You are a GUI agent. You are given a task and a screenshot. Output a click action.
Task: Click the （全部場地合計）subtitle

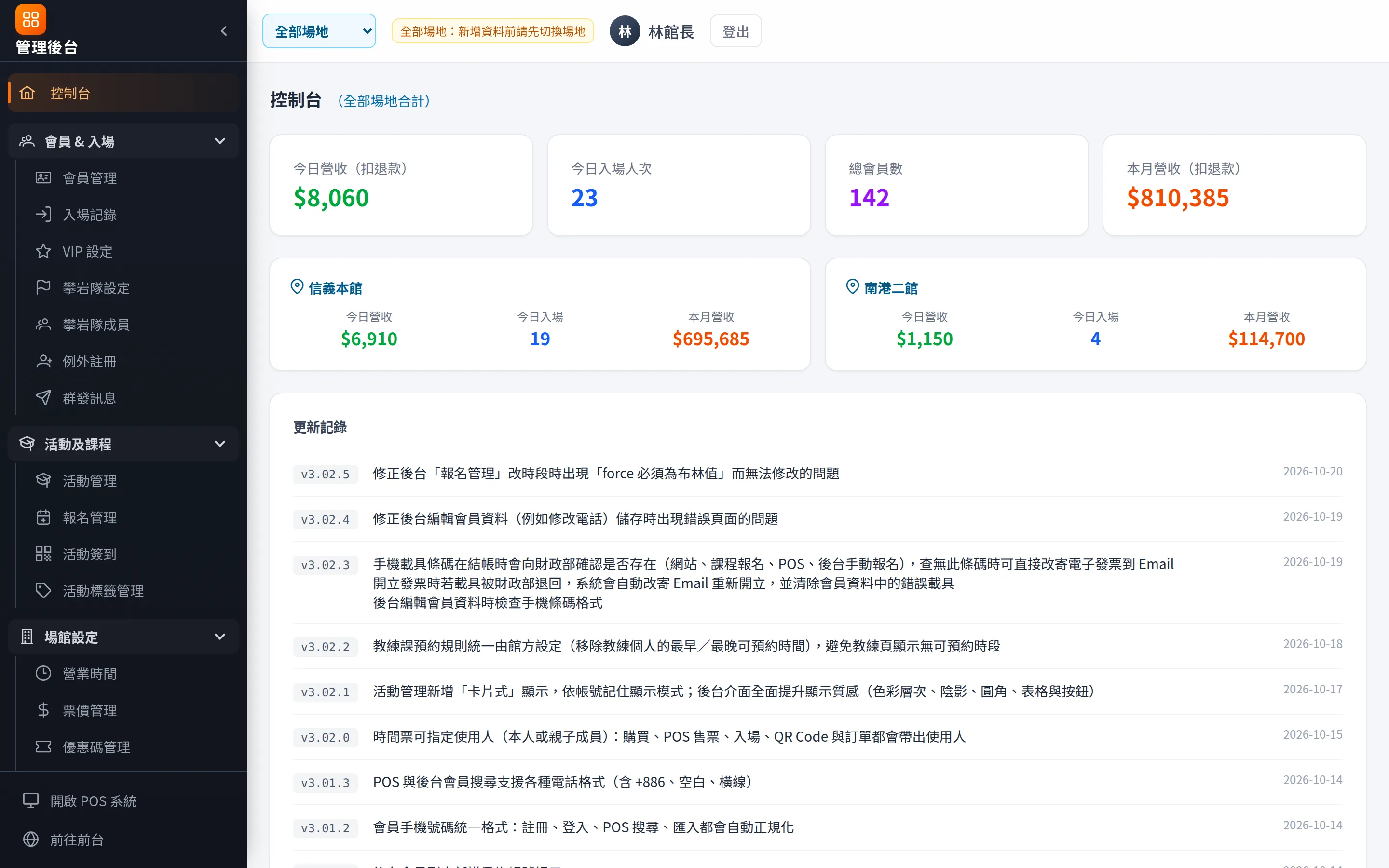pyautogui.click(x=383, y=101)
